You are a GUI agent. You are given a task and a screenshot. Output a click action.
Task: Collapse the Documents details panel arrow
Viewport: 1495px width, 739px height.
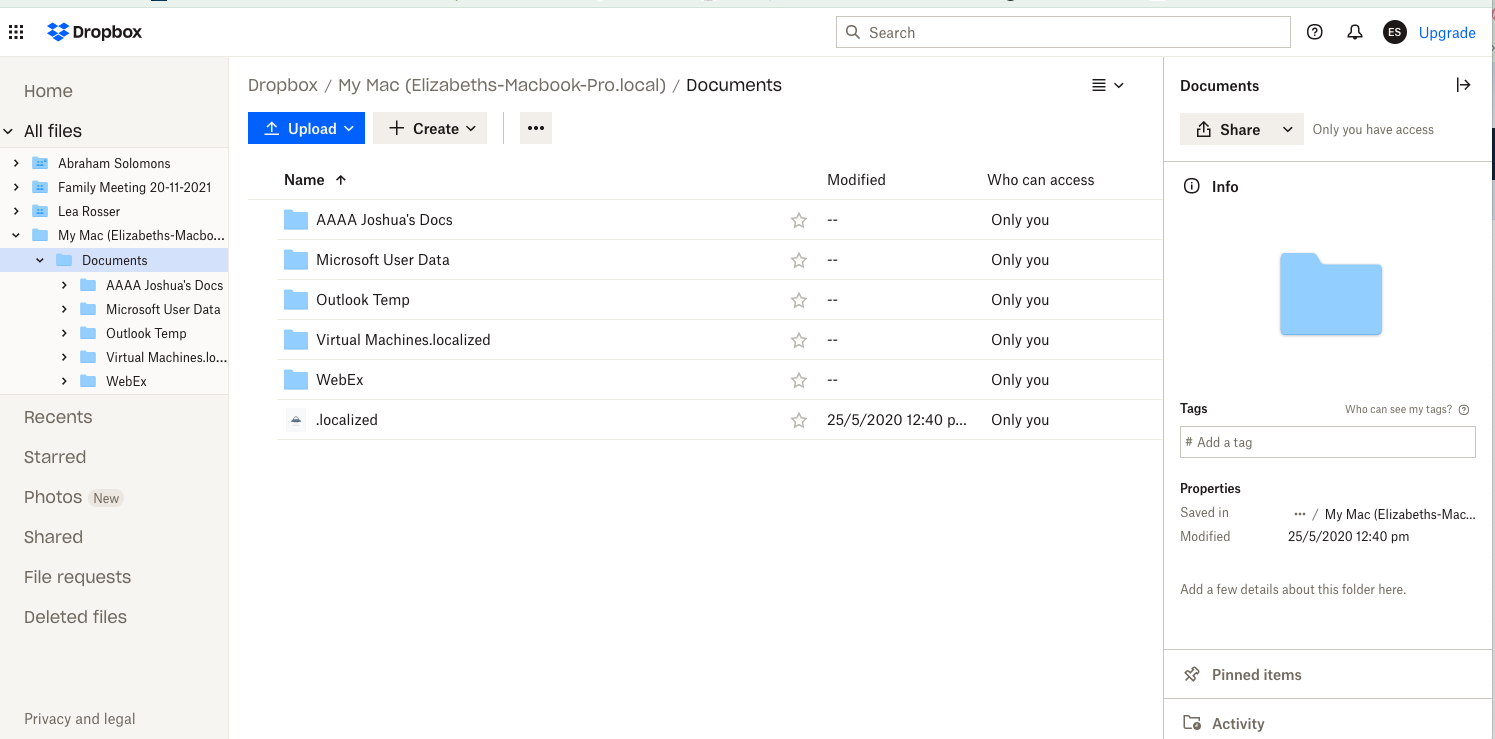pyautogui.click(x=1463, y=85)
